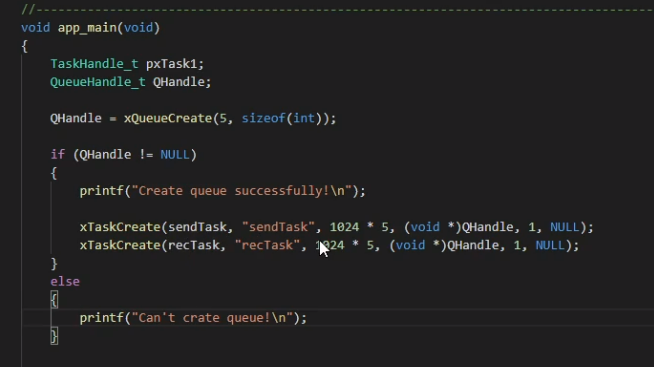This screenshot has width=654, height=367.
Task: Click the sizeof keyword
Action: (x=264, y=118)
